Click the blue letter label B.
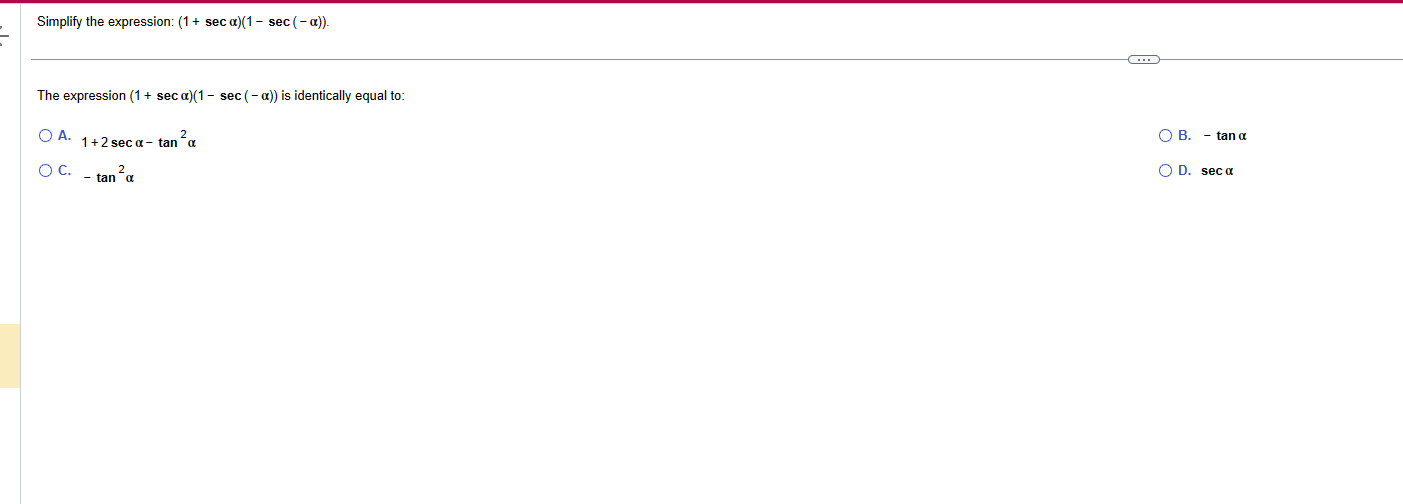 (x=1184, y=135)
